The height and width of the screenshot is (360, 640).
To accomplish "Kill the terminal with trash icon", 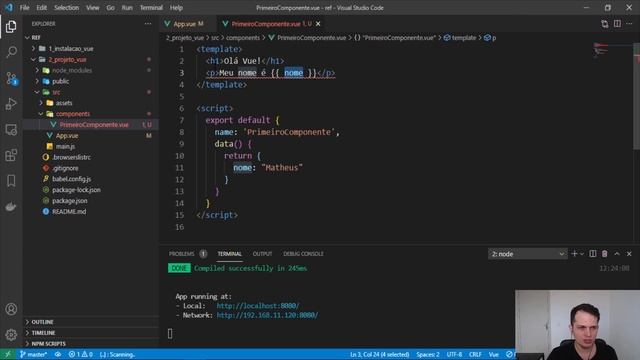I will click(604, 254).
